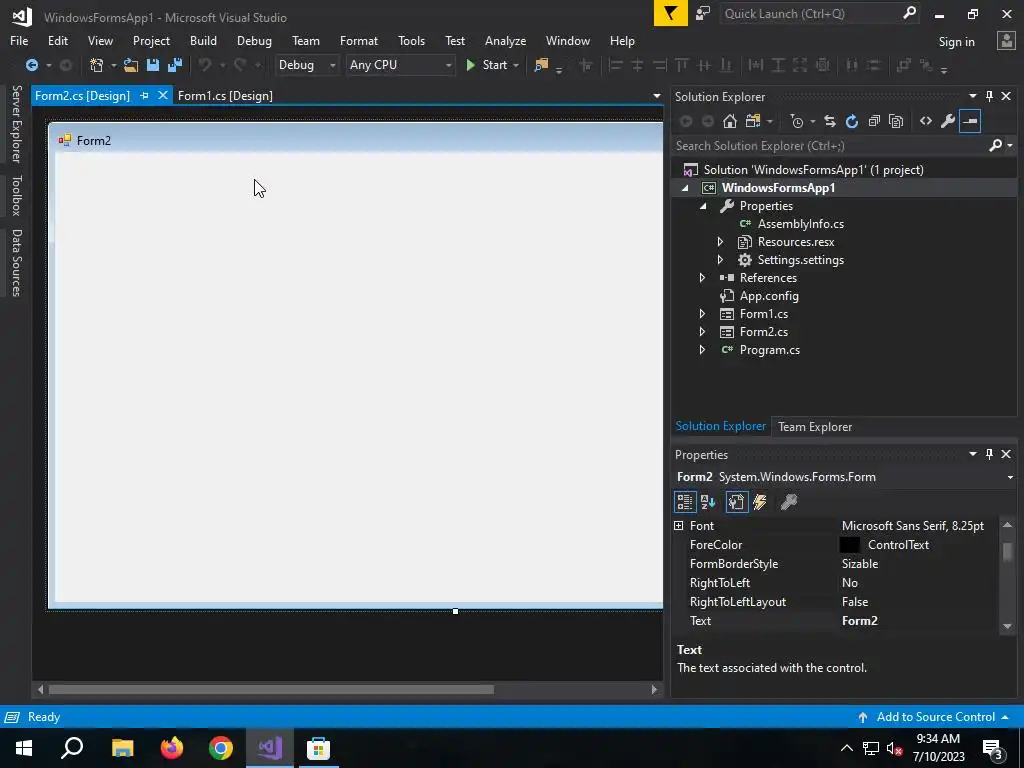This screenshot has height=768, width=1024.
Task: Click the Pending Changes Filter clock icon
Action: [797, 121]
